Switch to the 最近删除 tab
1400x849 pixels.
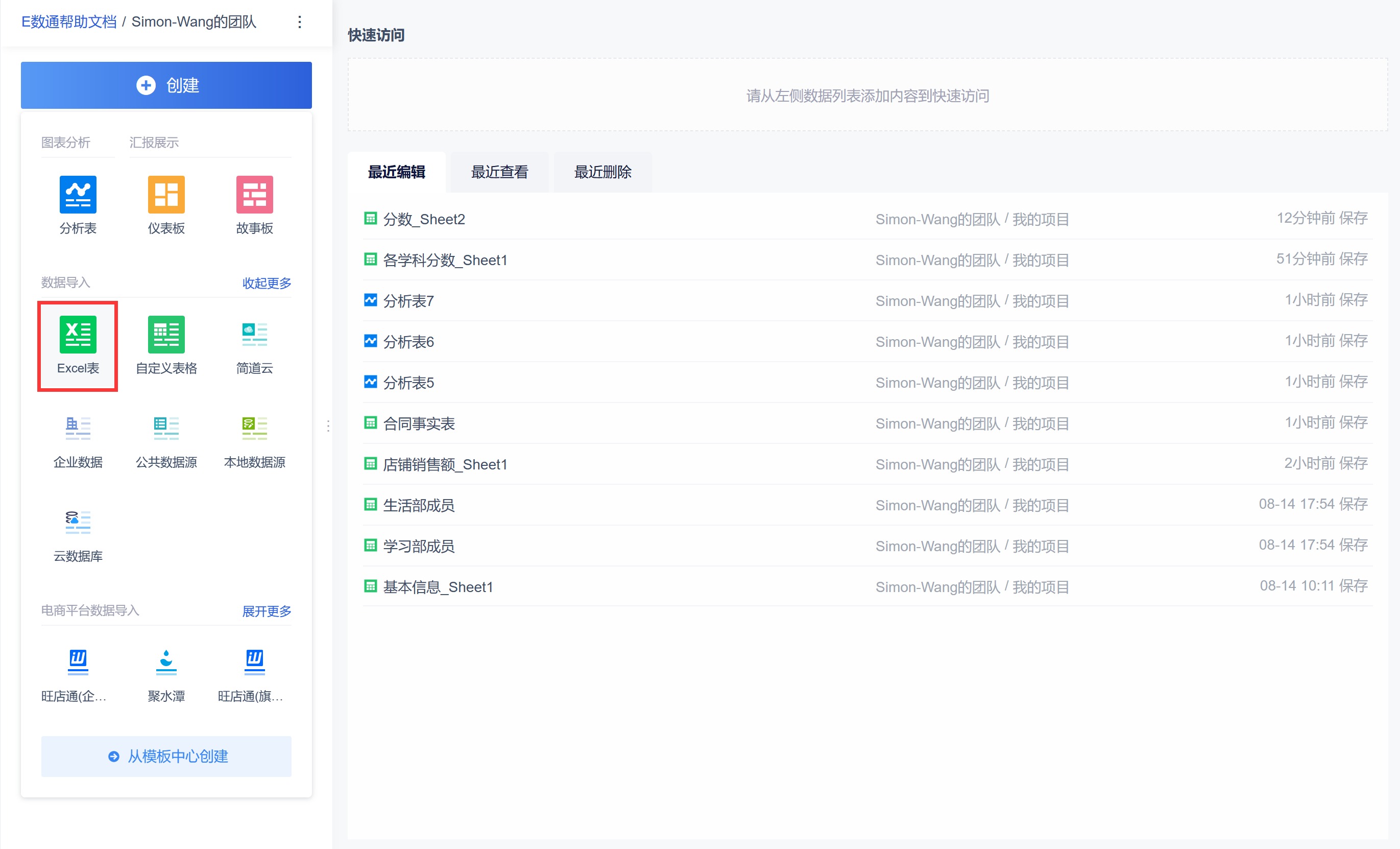tap(602, 172)
